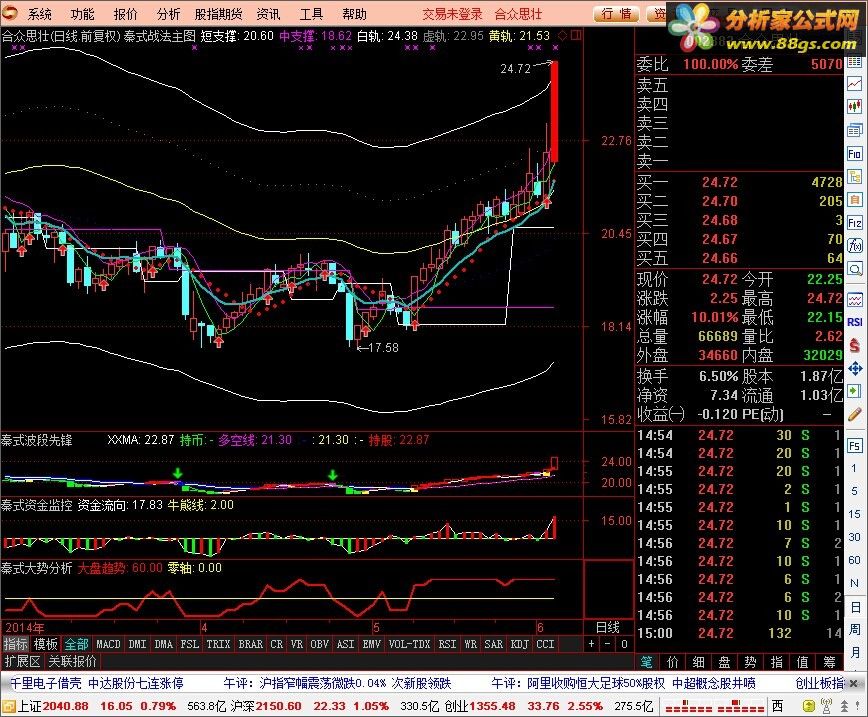Open the 工具 menu

(x=311, y=14)
